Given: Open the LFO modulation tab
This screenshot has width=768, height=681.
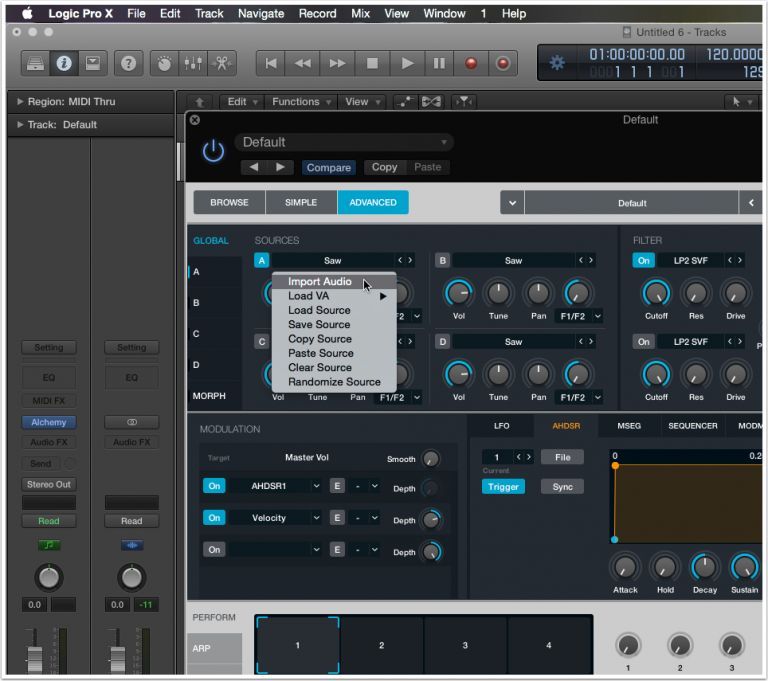Looking at the screenshot, I should point(501,426).
